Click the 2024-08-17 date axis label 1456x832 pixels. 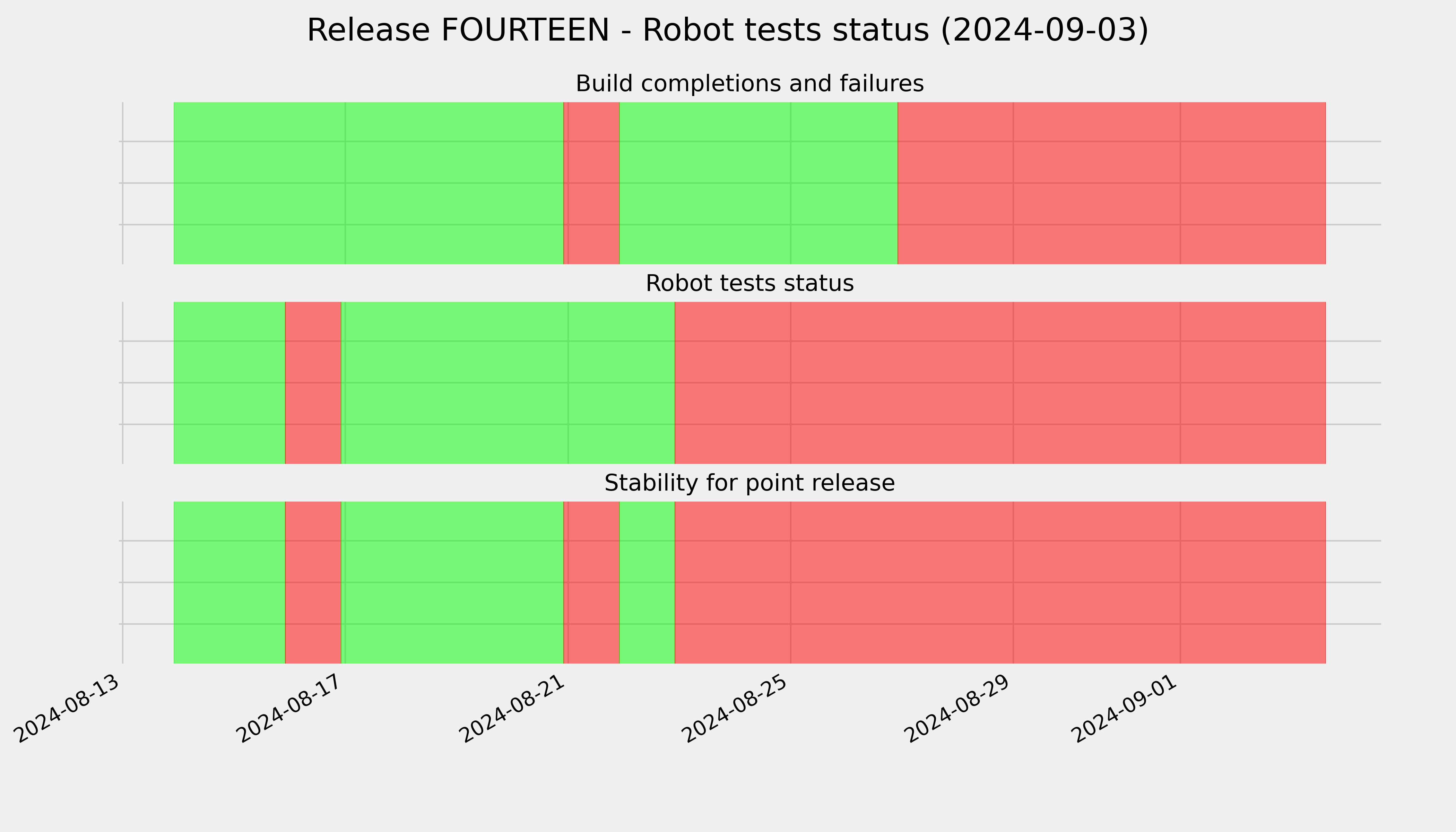pos(290,709)
